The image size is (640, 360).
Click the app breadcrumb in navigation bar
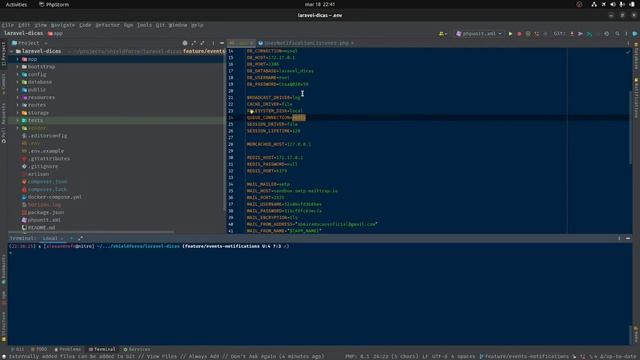pyautogui.click(x=56, y=34)
